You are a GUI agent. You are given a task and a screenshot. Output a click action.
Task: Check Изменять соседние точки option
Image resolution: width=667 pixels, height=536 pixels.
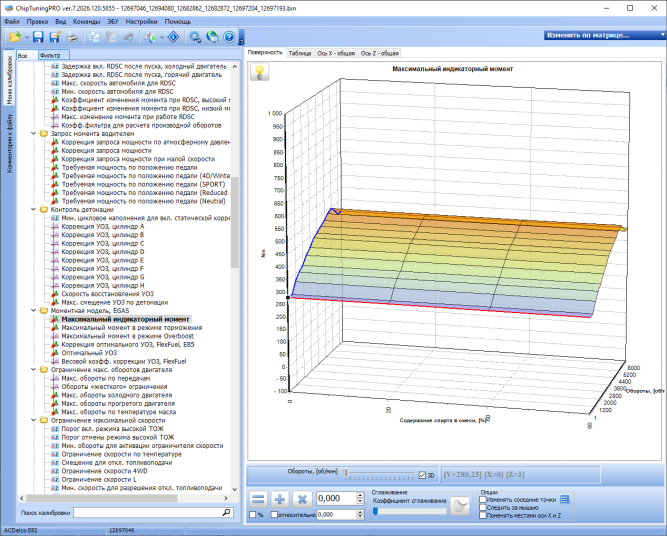click(483, 499)
